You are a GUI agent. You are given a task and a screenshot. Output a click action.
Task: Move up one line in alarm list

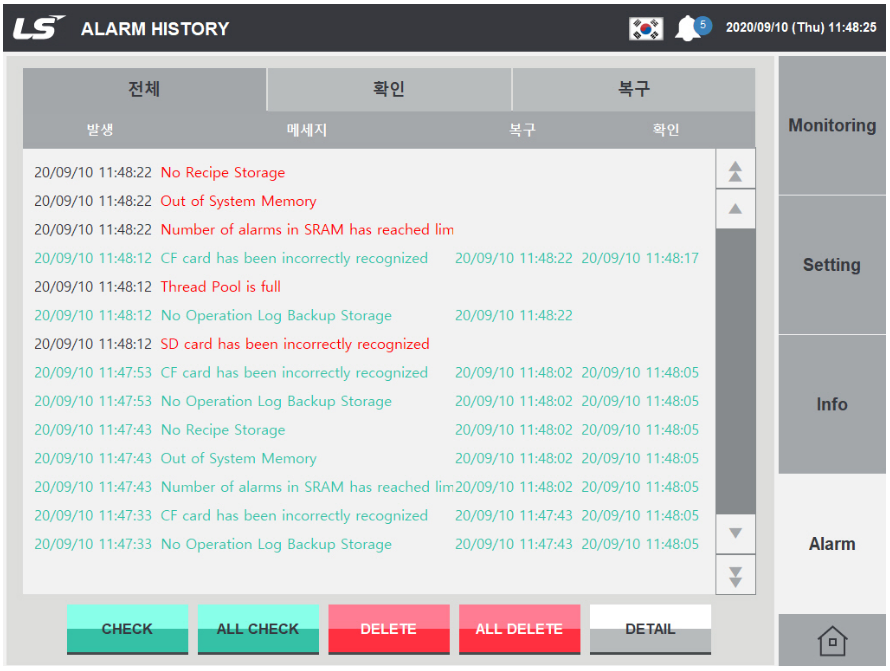[736, 209]
